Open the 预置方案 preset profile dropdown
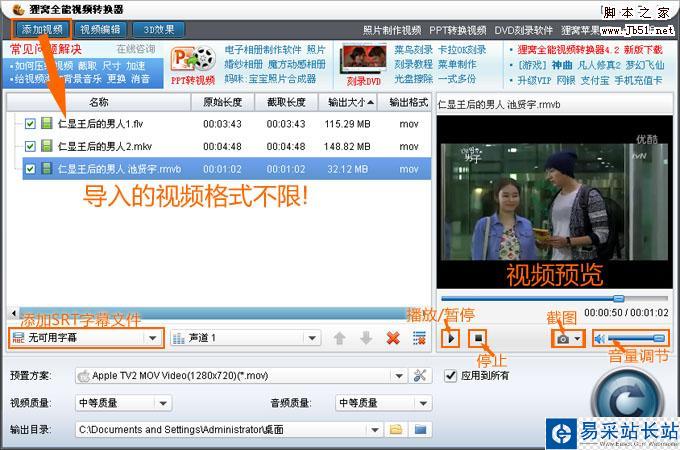 coord(241,375)
